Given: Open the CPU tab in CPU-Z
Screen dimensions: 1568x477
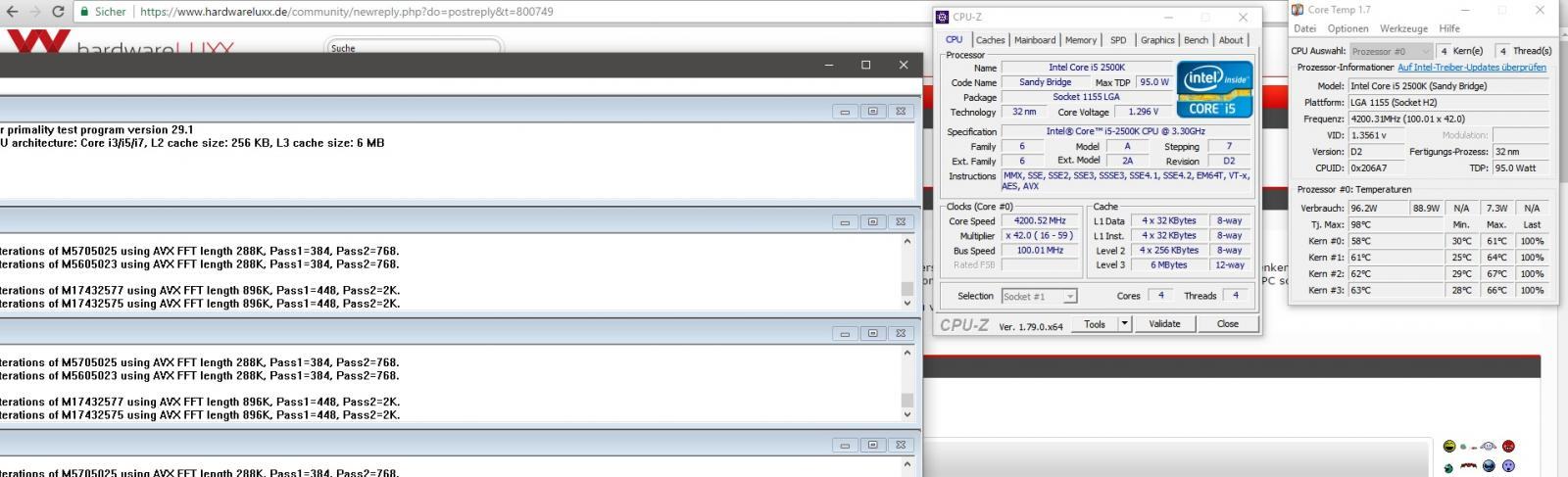Looking at the screenshot, I should point(954,40).
